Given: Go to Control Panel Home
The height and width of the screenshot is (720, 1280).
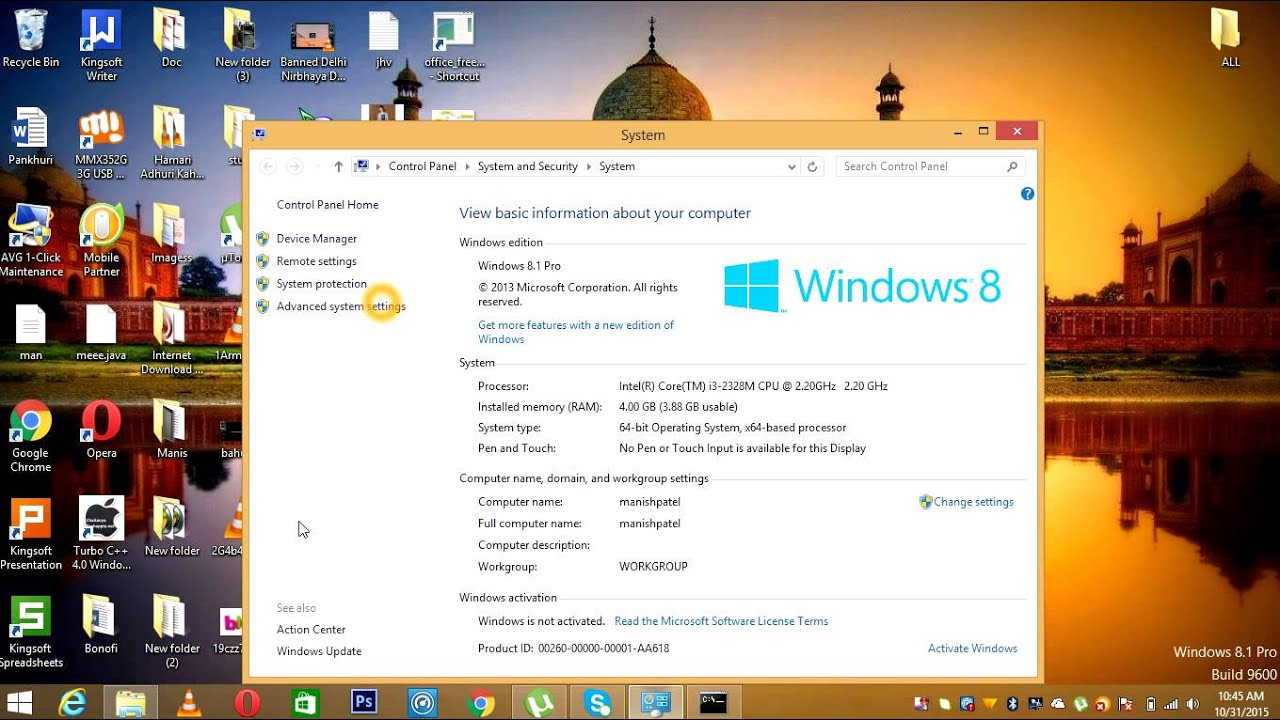Looking at the screenshot, I should [327, 205].
